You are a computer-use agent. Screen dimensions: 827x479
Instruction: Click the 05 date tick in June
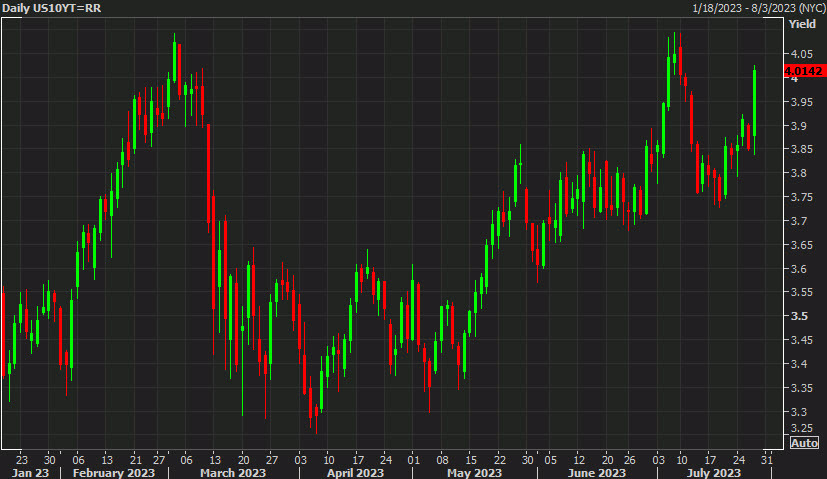pos(550,459)
